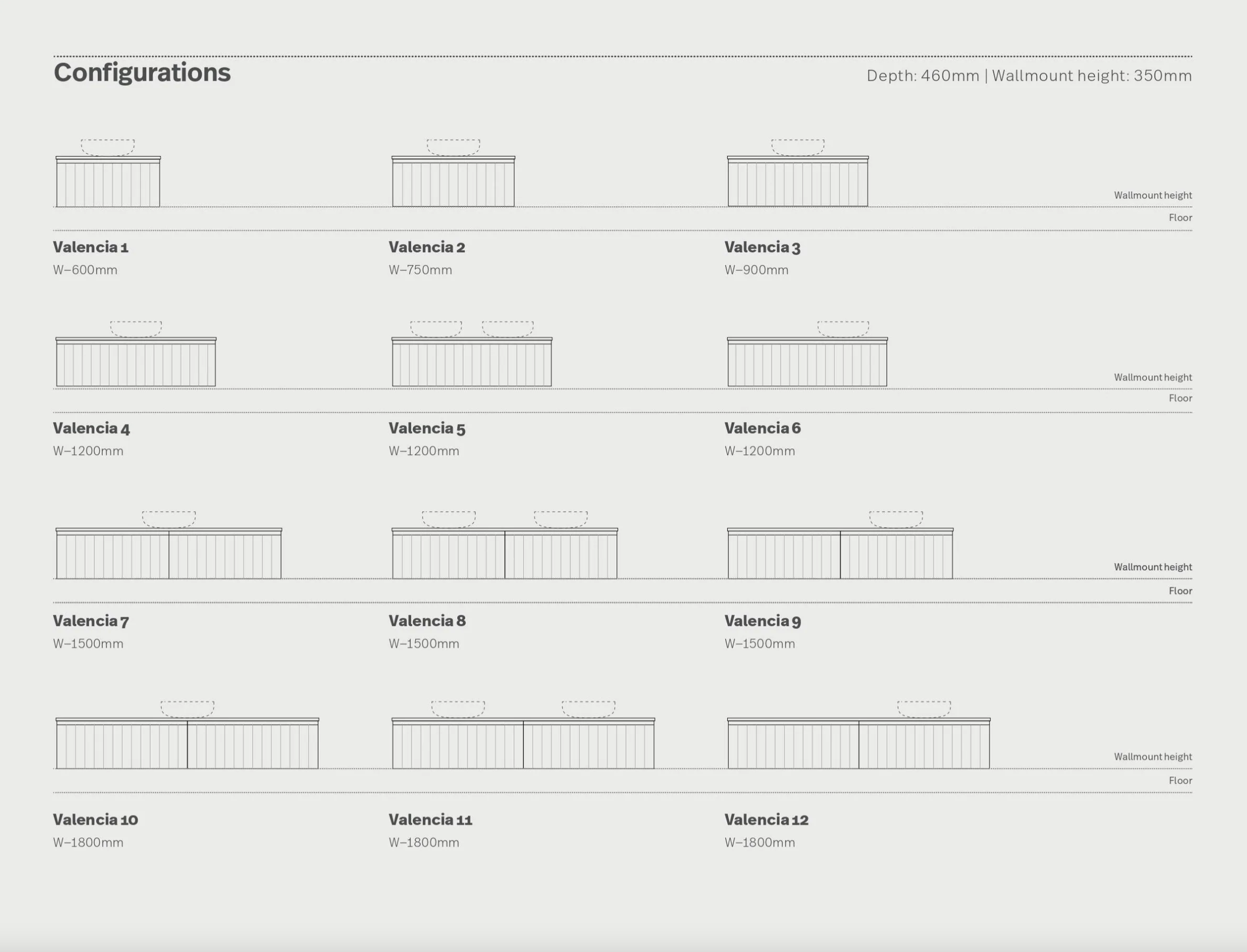1247x952 pixels.
Task: Click the Valencia 10 title text
Action: [x=95, y=820]
